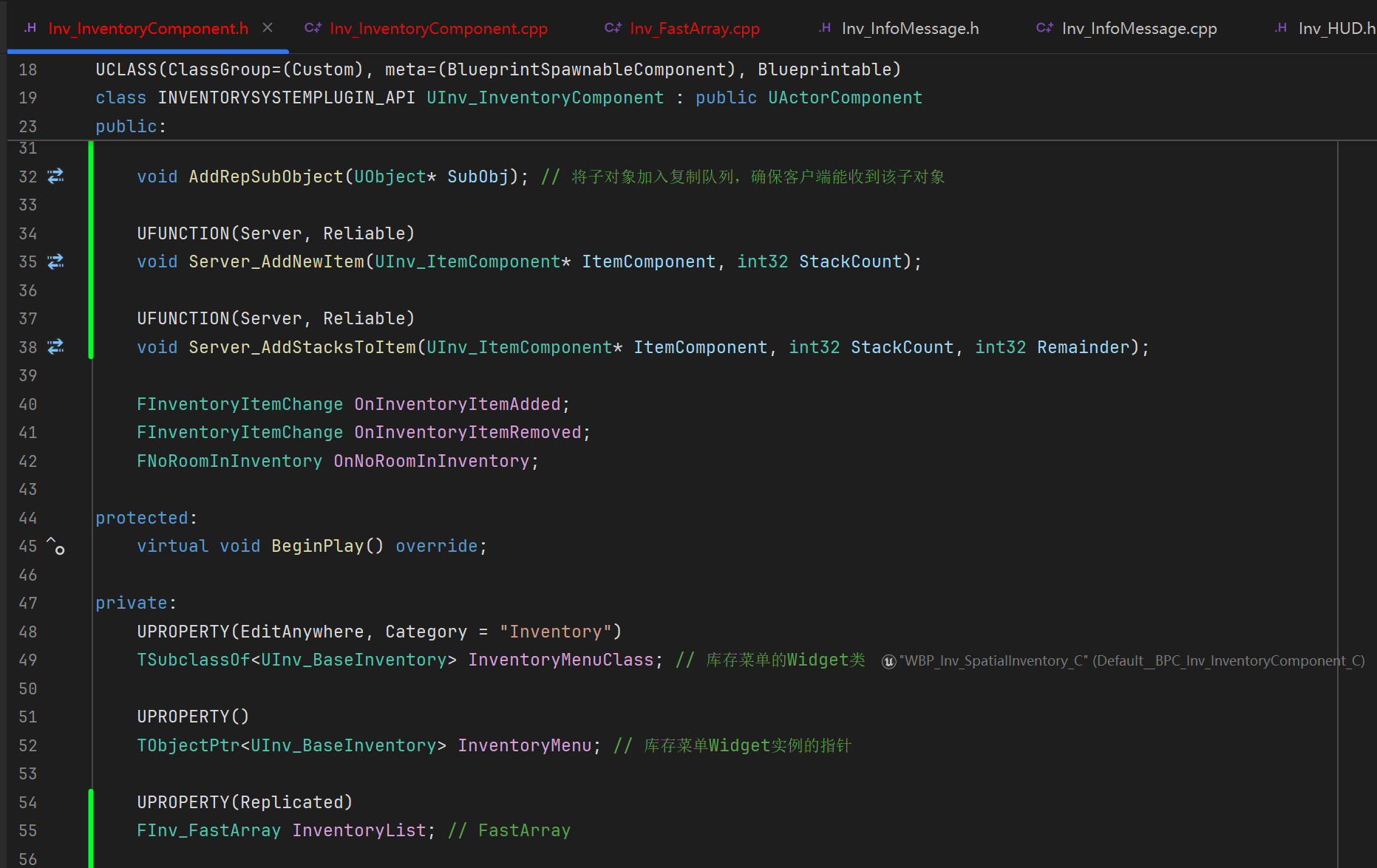Click the implementation gutter icon beside AddRepSubObject
Screen dimensions: 1377x868
pyautogui.click(x=55, y=177)
